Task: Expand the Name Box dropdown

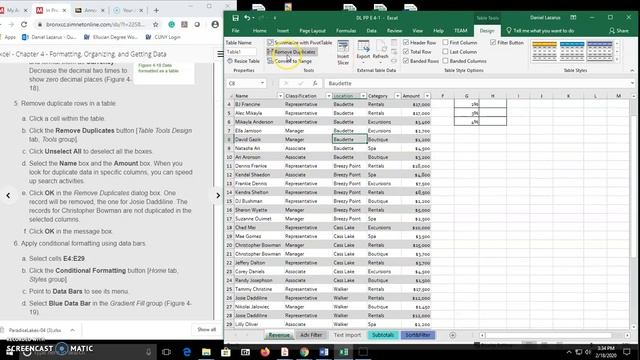Action: tap(262, 83)
